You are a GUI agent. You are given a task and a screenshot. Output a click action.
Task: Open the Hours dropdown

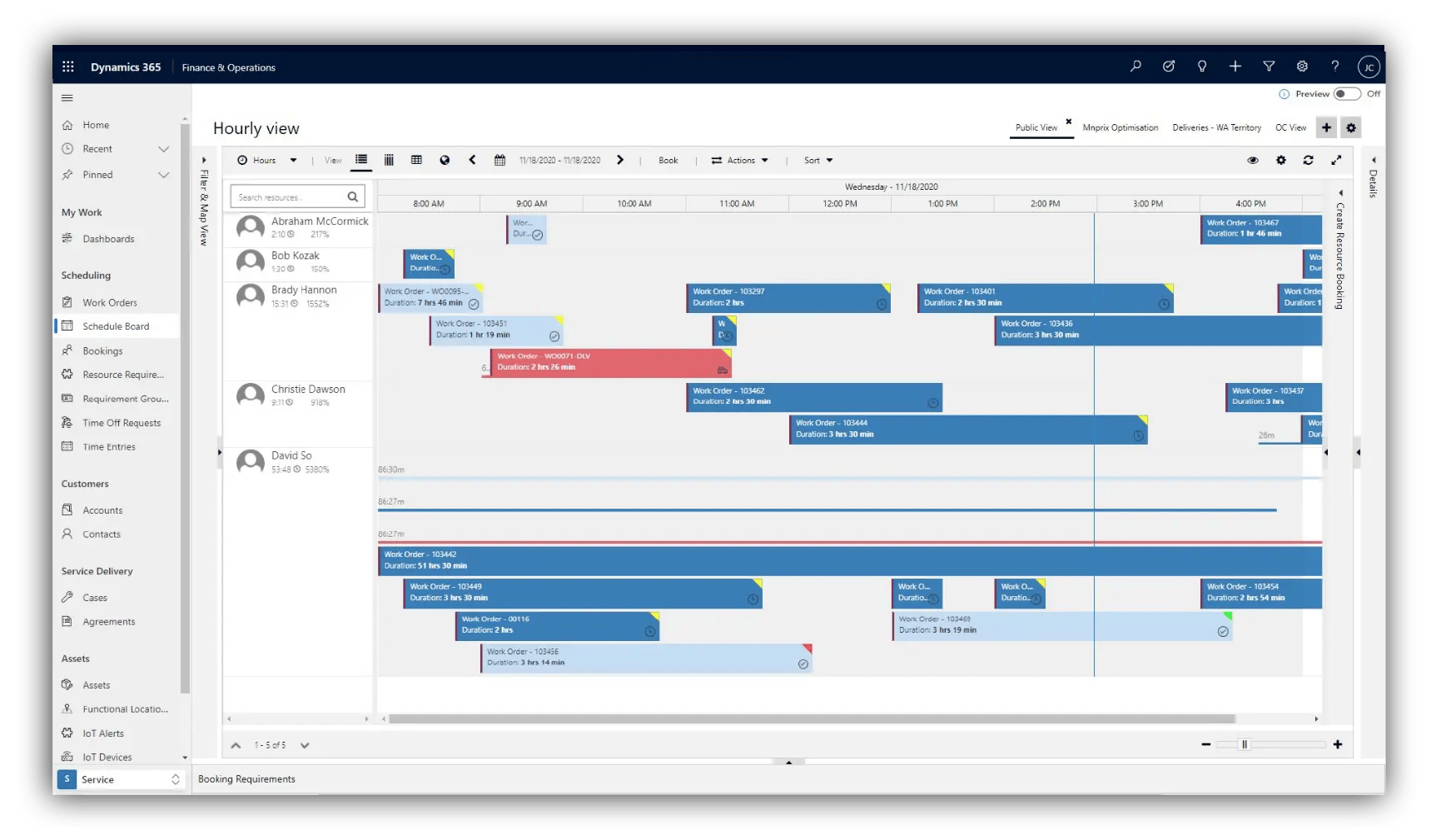tap(266, 160)
